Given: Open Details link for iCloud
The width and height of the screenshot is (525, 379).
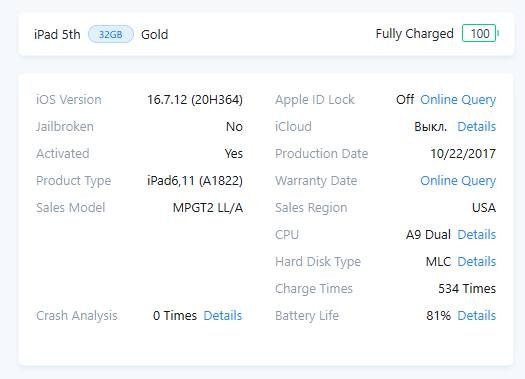Looking at the screenshot, I should [x=476, y=127].
